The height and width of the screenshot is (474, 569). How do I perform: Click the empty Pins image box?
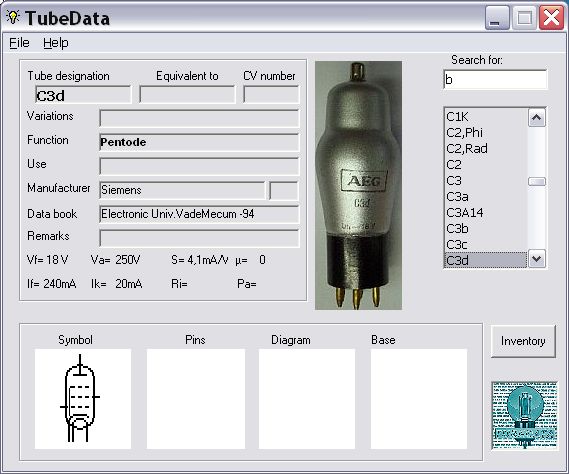tap(196, 399)
